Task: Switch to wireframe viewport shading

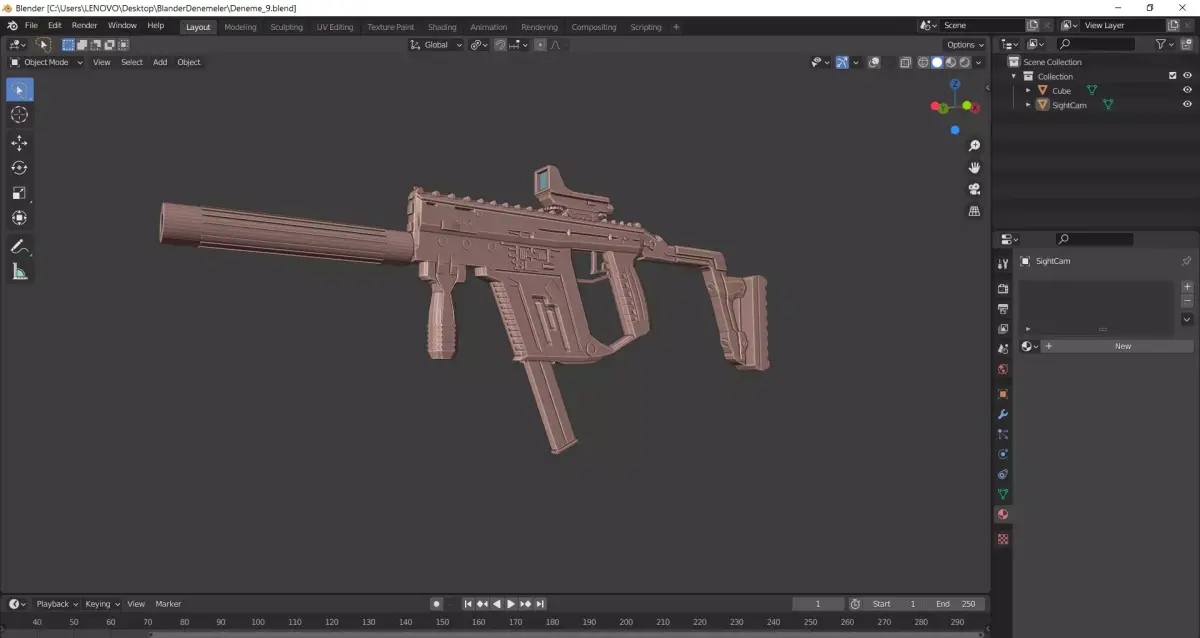Action: coord(922,62)
